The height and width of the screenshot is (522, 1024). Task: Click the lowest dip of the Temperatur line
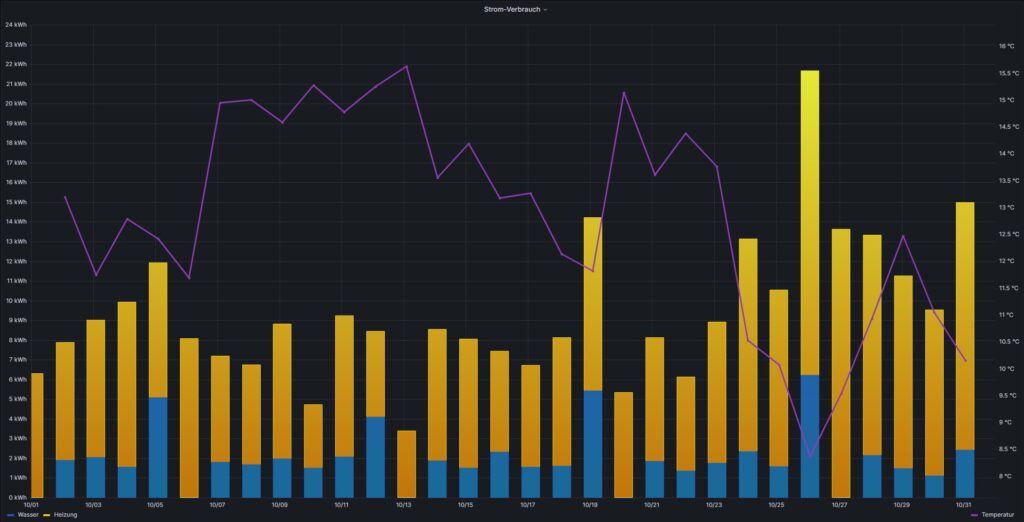coord(810,457)
